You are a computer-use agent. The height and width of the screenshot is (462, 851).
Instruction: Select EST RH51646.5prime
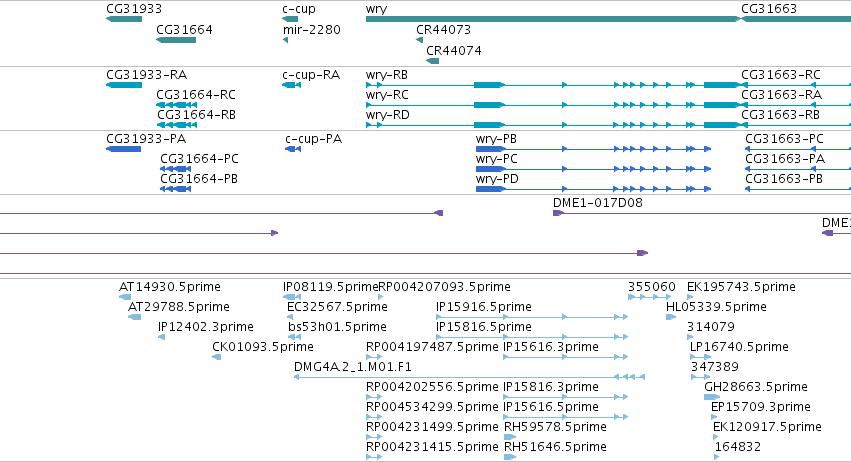555,448
